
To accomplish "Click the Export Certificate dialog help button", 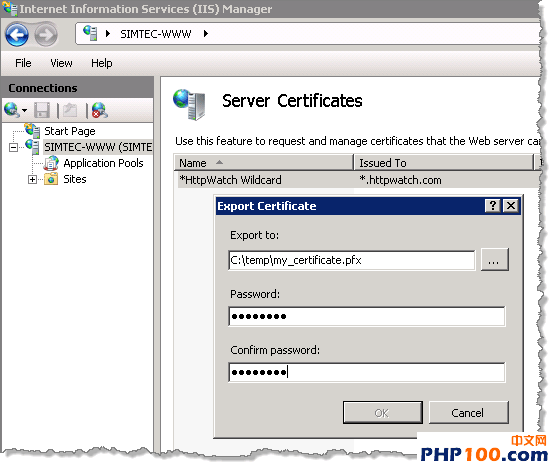I will [493, 206].
